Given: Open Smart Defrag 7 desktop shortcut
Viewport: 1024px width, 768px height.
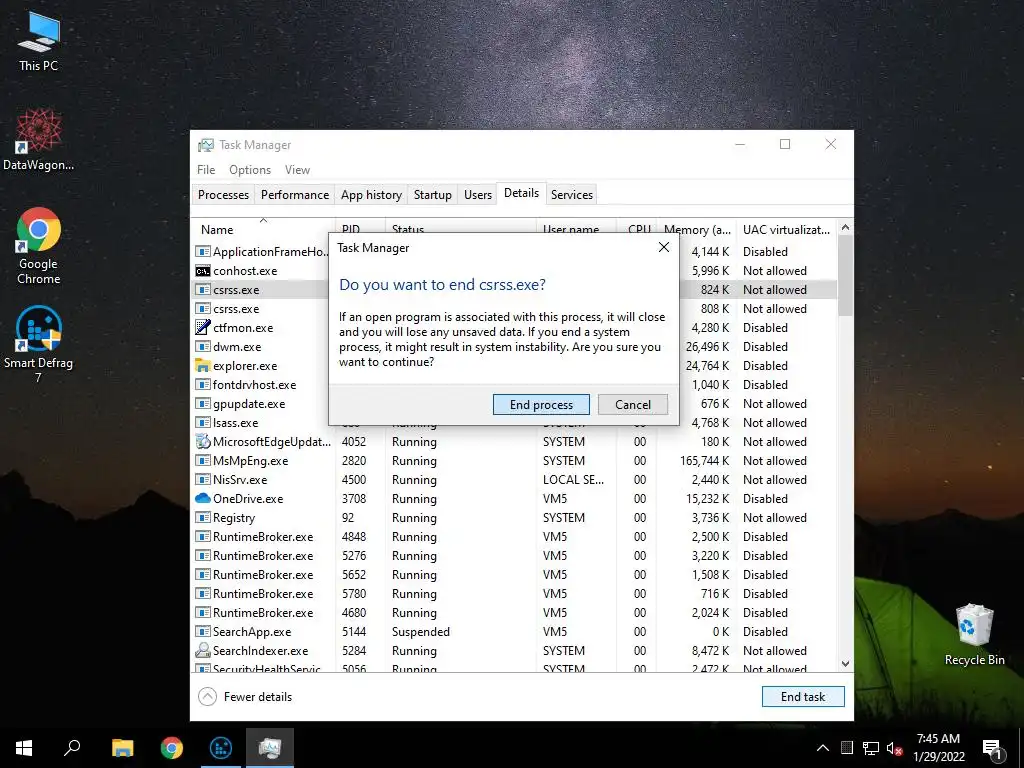Looking at the screenshot, I should 39,344.
